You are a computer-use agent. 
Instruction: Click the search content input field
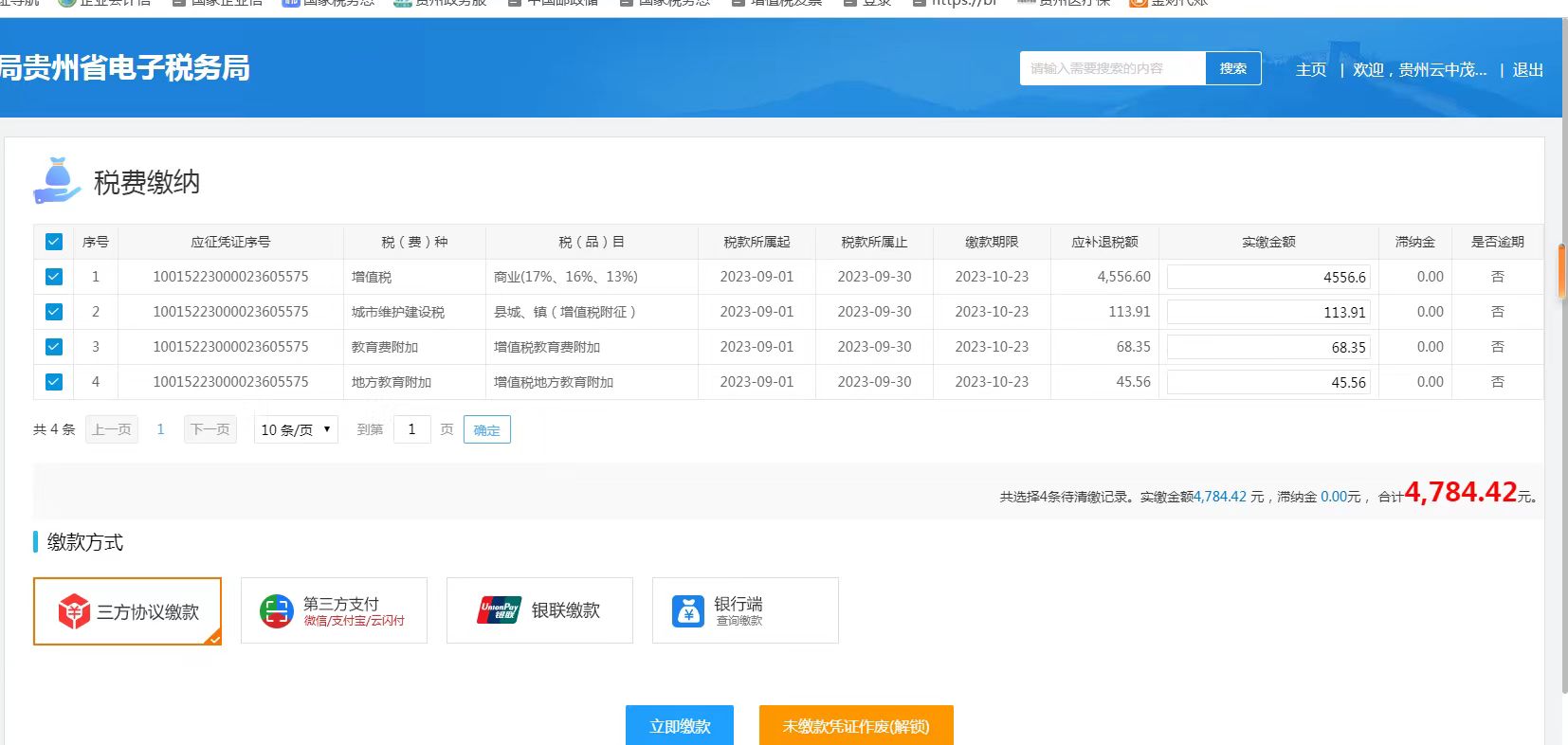click(x=1112, y=68)
